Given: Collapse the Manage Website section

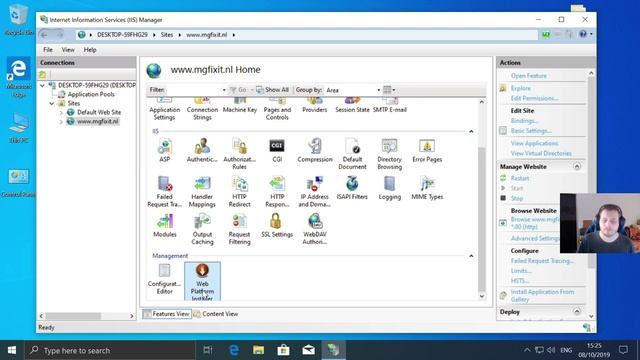Looking at the screenshot, I should [577, 167].
